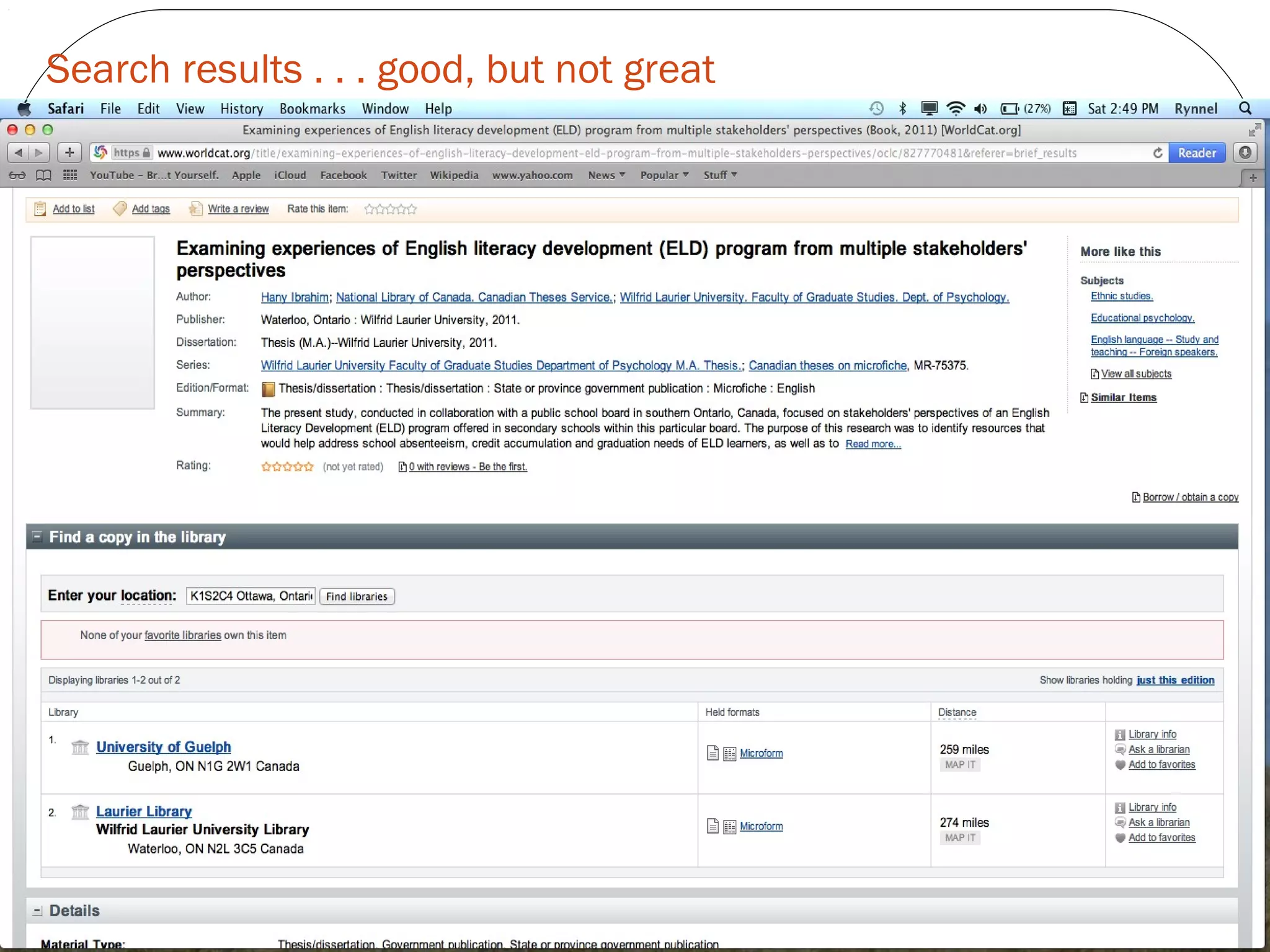Enter full screen with arrows icon

[1254, 130]
